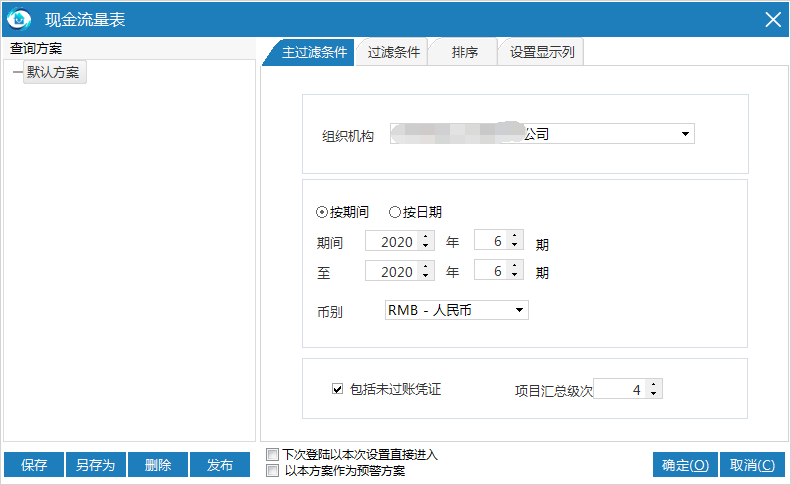The height and width of the screenshot is (485, 791).
Task: Click the 项目汇总级次 value field
Action: click(619, 389)
